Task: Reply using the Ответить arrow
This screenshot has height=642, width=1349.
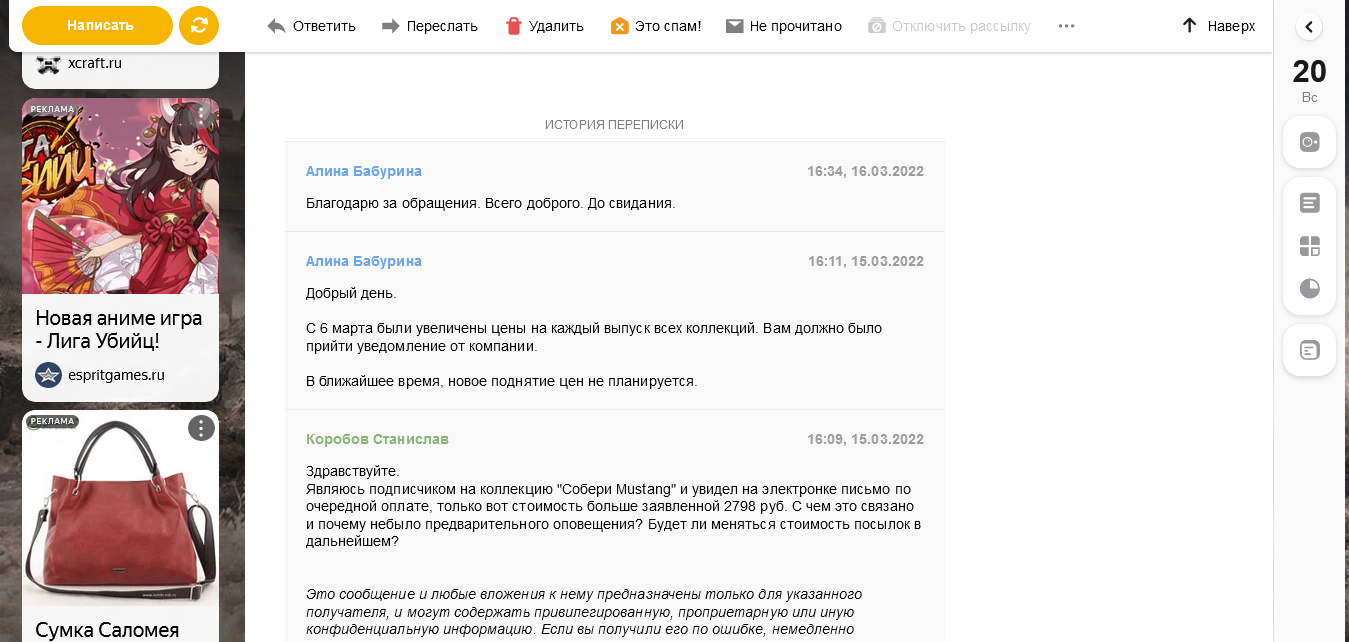Action: pyautogui.click(x=311, y=26)
